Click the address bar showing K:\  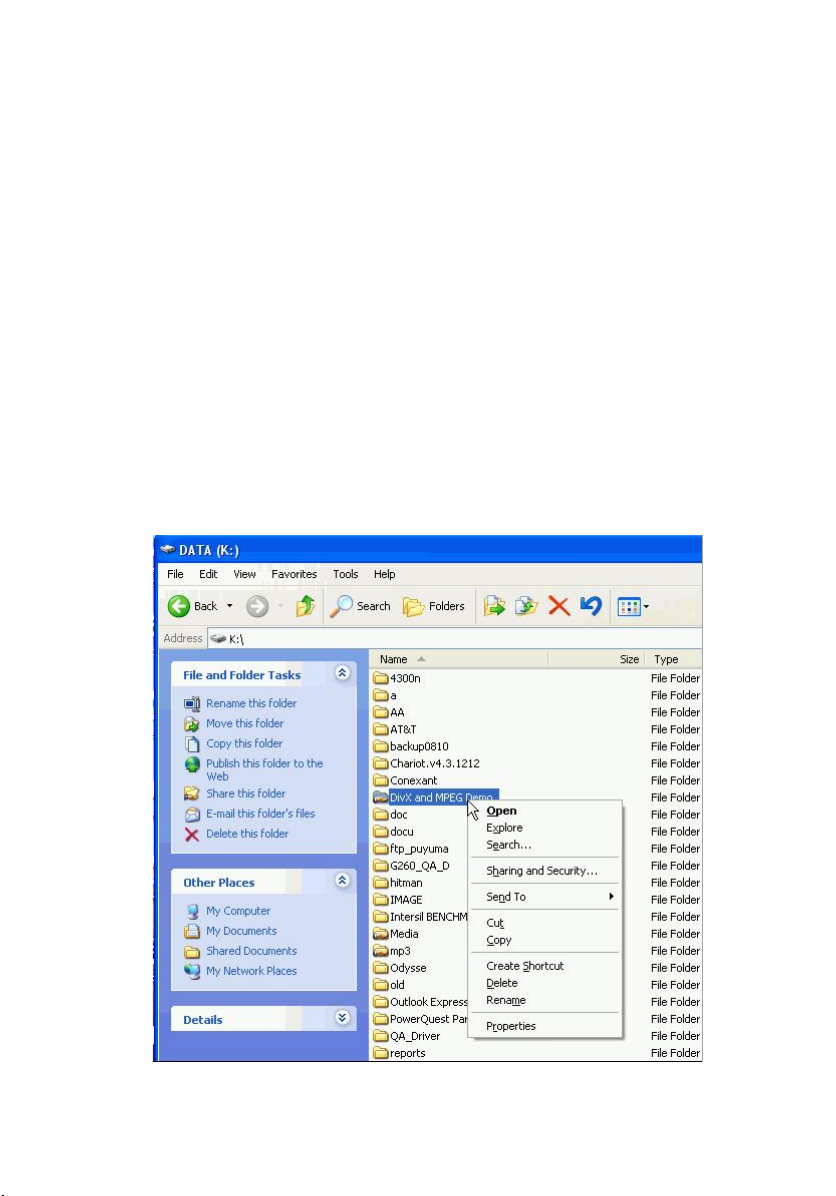tap(455, 638)
